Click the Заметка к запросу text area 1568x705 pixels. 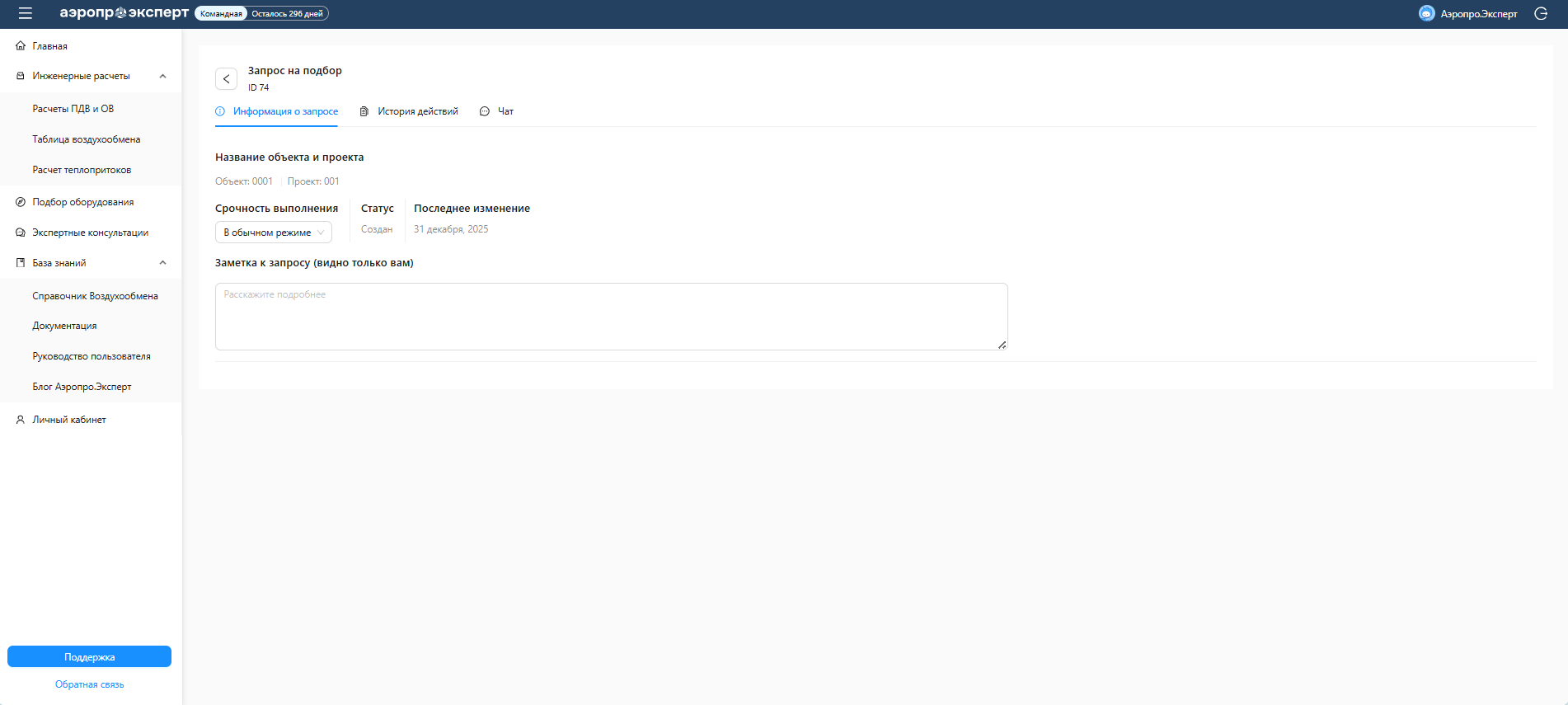(x=610, y=317)
